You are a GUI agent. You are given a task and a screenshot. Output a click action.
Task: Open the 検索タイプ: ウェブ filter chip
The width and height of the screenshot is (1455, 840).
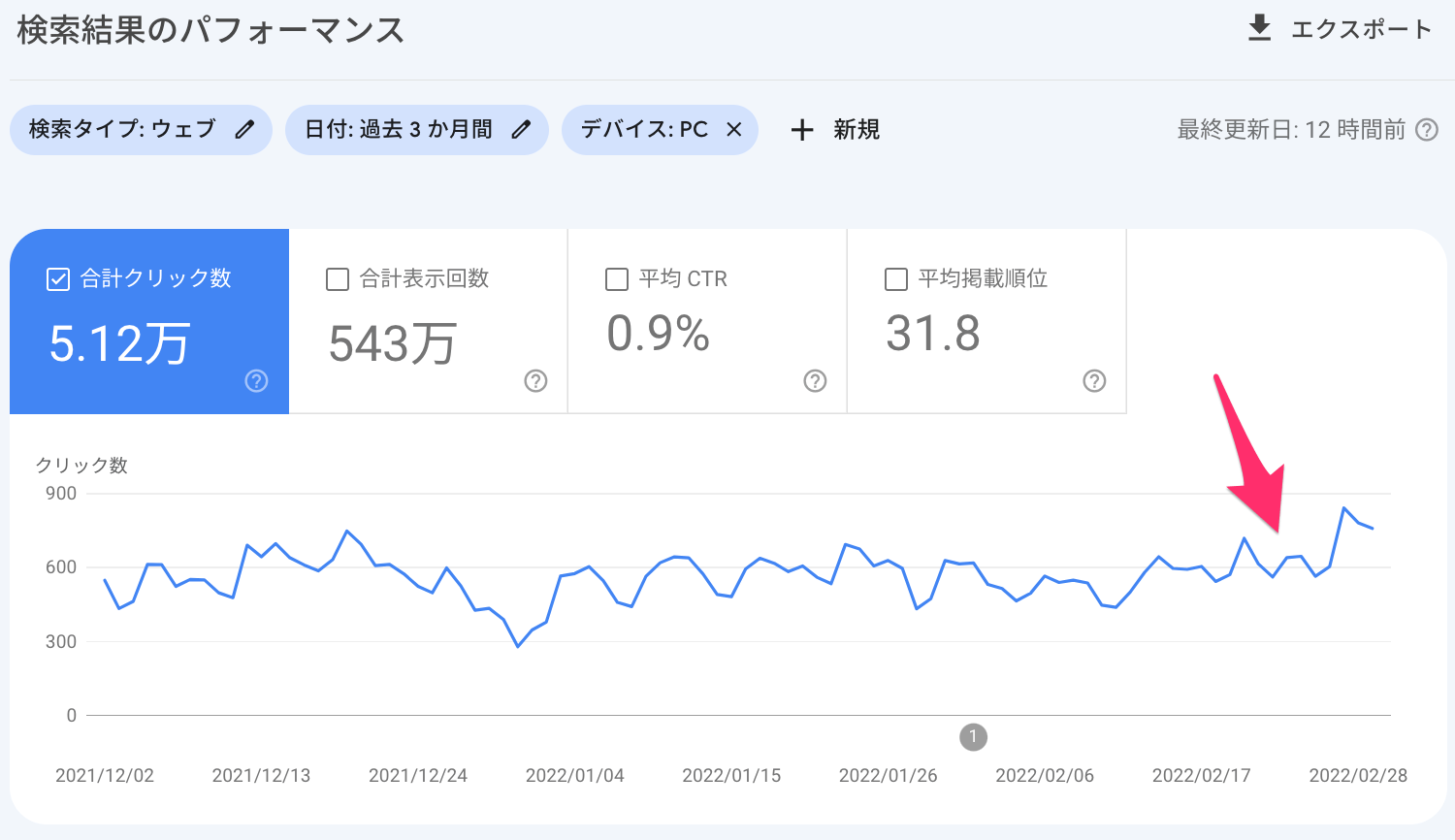tap(141, 130)
